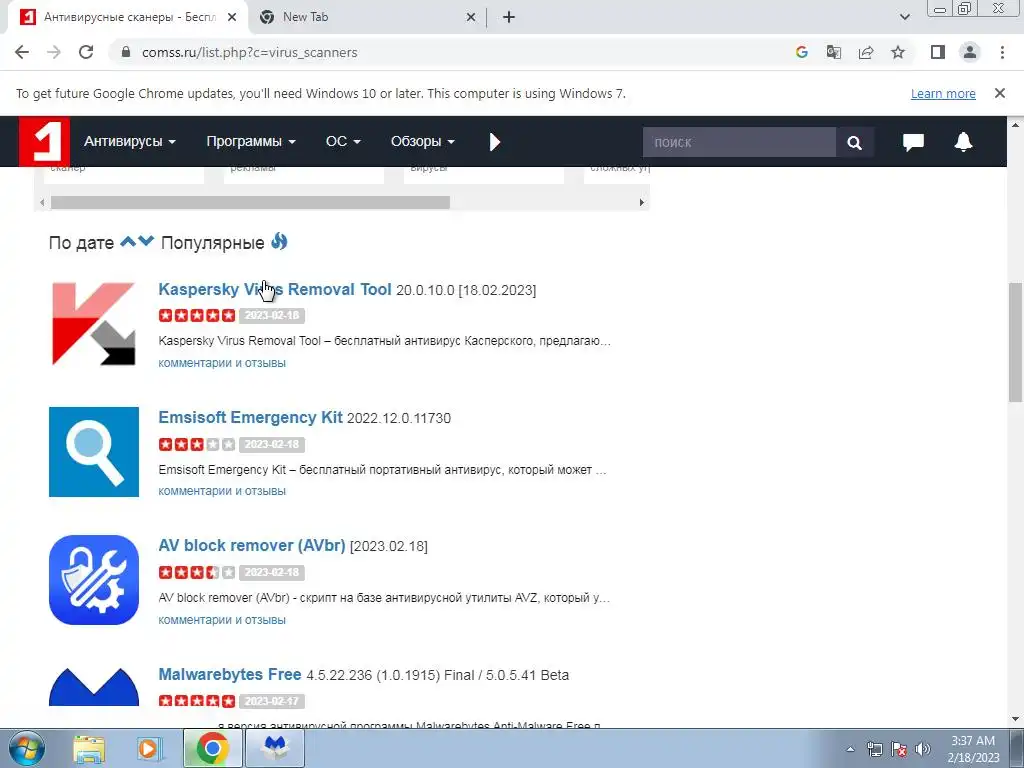
Task: Click the Action Center flag tray icon
Action: tap(899, 749)
